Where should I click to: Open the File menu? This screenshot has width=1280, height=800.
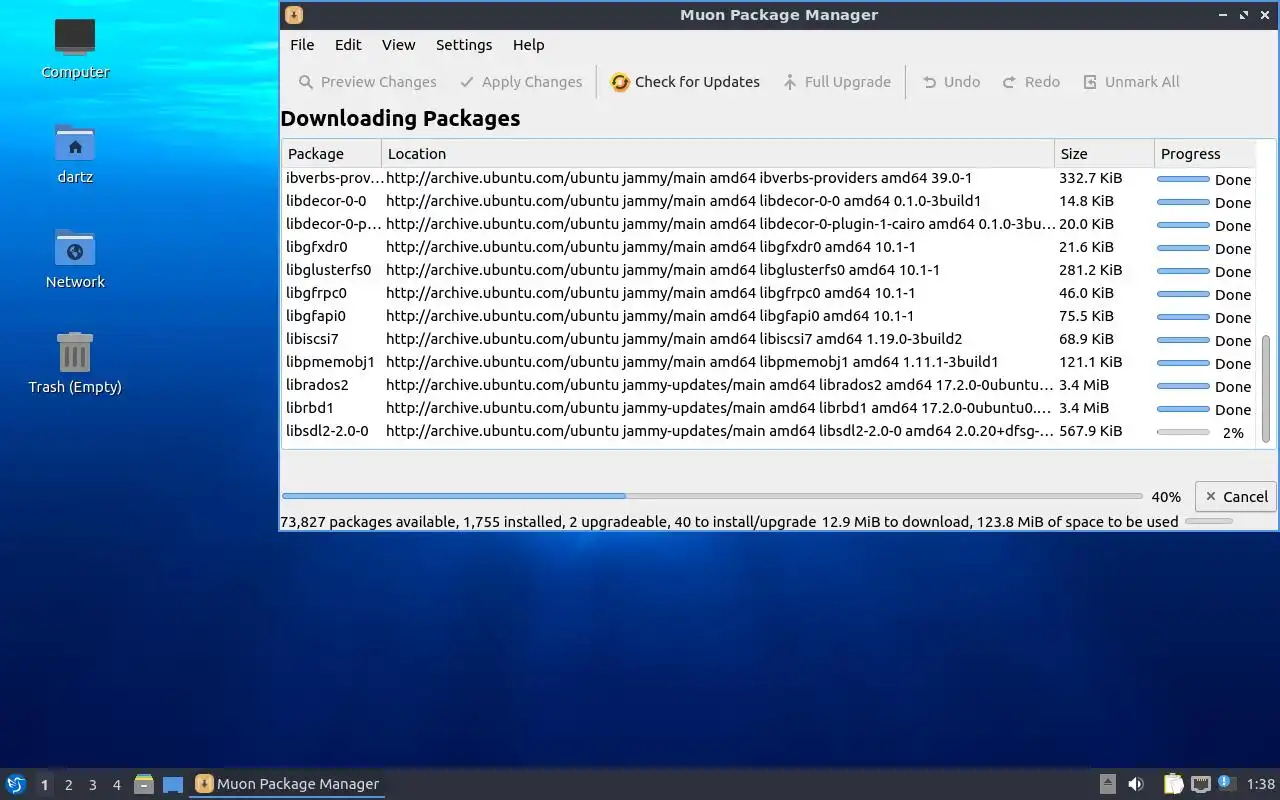click(302, 45)
